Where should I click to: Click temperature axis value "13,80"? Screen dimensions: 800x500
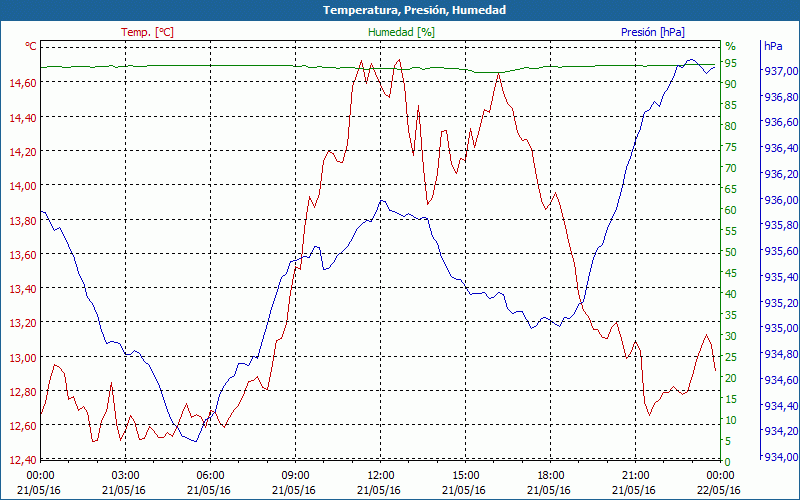23,221
